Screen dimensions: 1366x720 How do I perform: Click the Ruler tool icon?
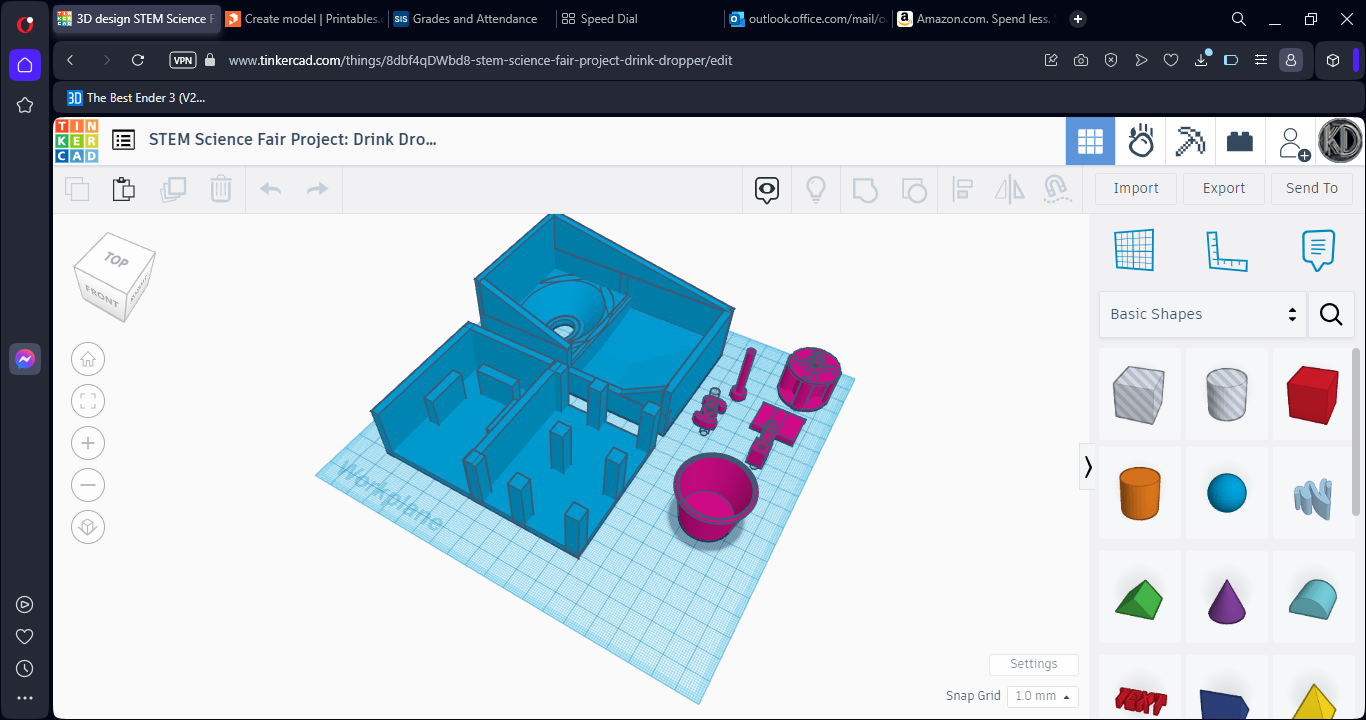tap(1227, 251)
